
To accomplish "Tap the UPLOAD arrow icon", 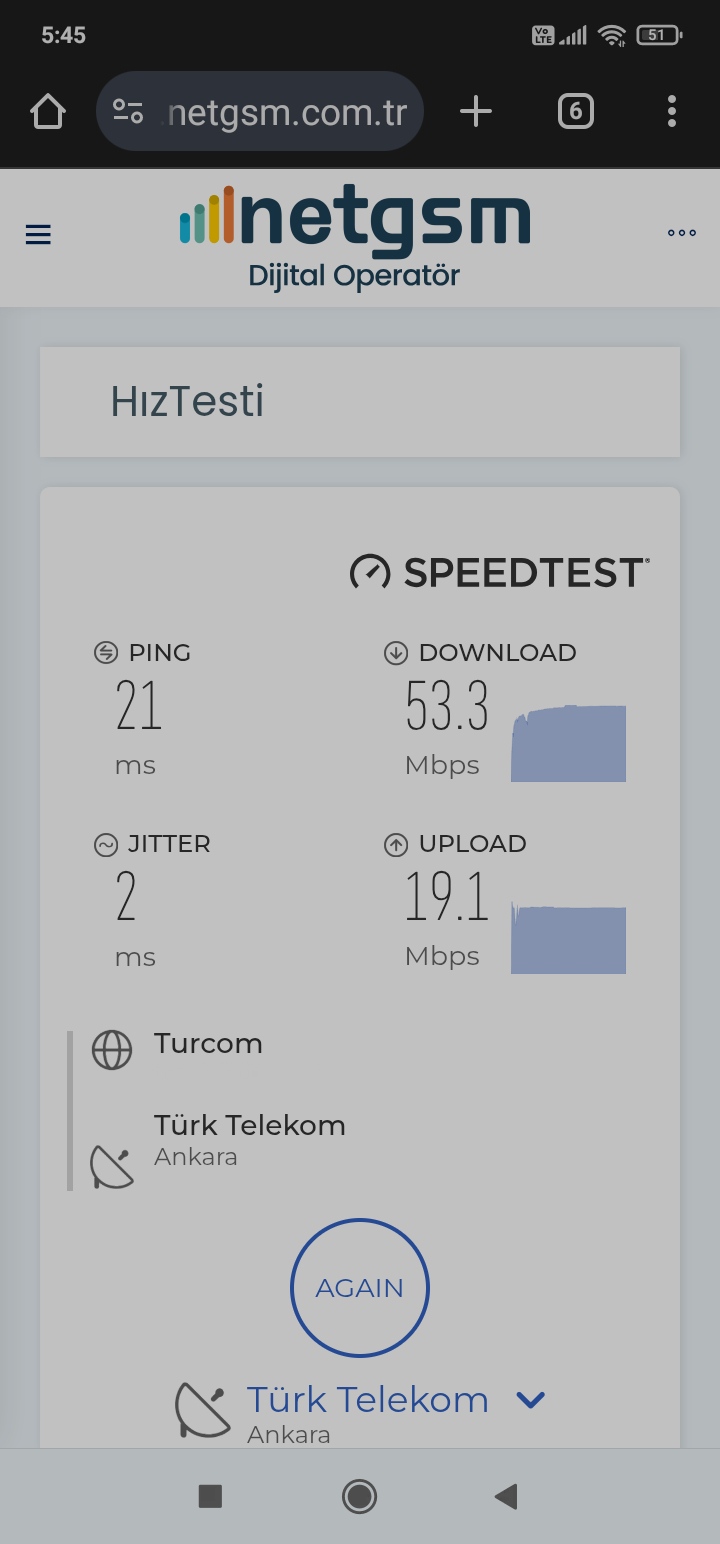I will click(396, 845).
